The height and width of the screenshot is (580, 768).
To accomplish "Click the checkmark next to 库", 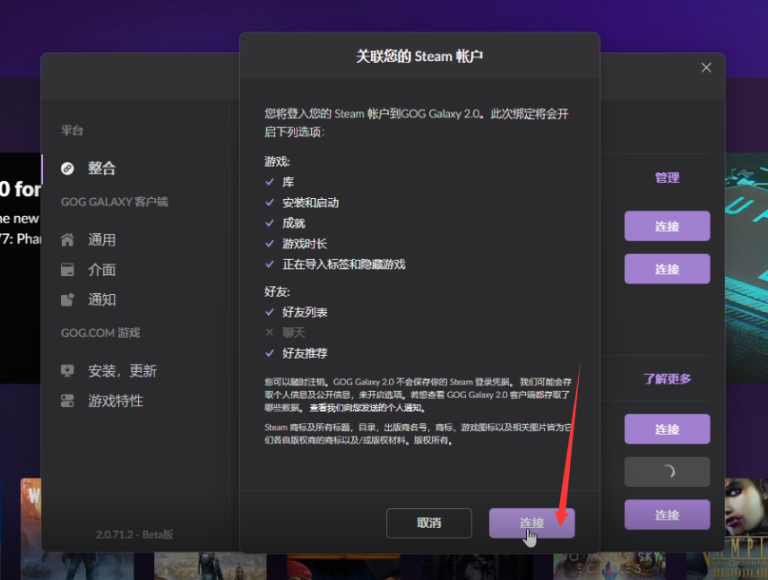I will click(269, 182).
